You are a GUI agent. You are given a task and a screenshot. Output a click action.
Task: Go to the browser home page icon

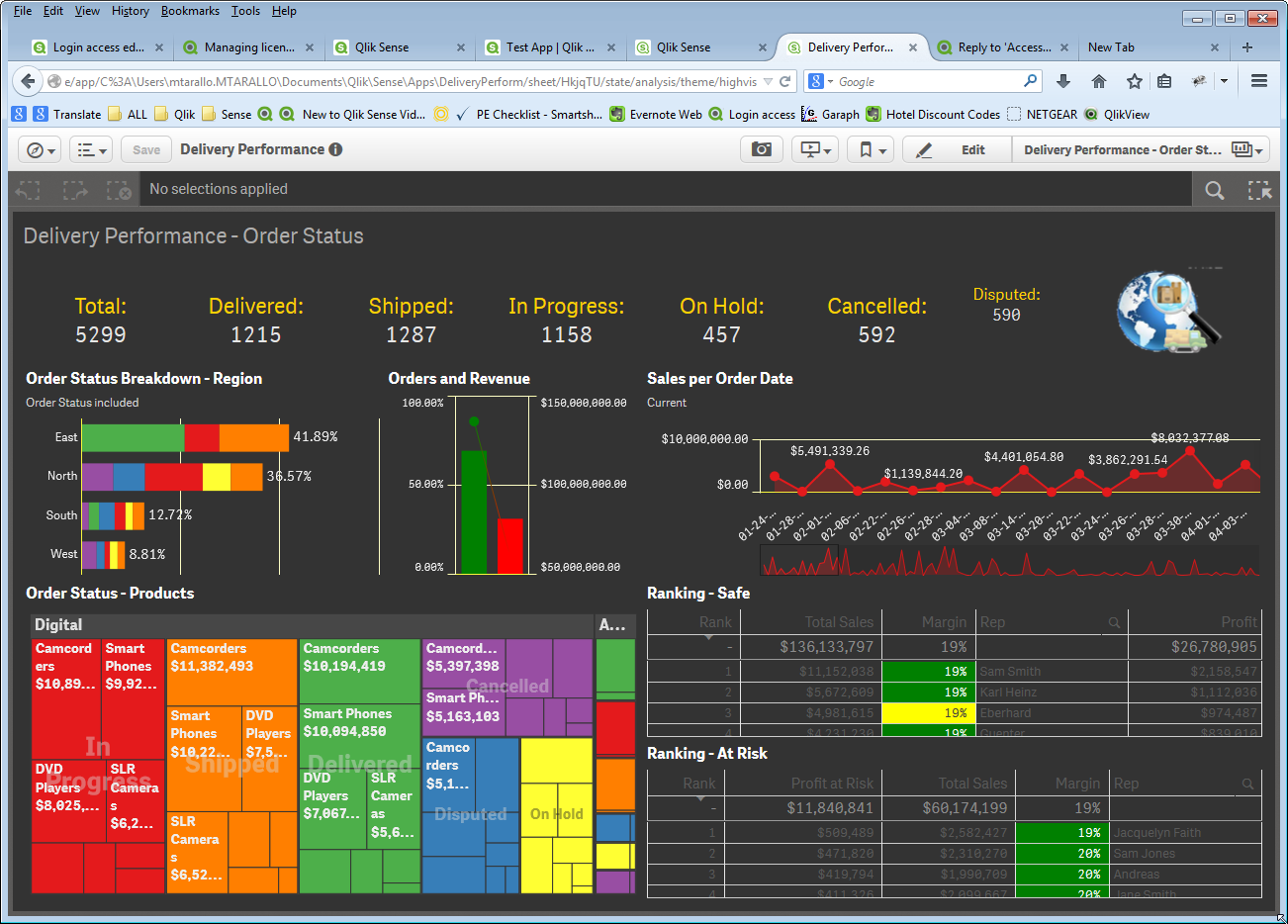[1099, 81]
